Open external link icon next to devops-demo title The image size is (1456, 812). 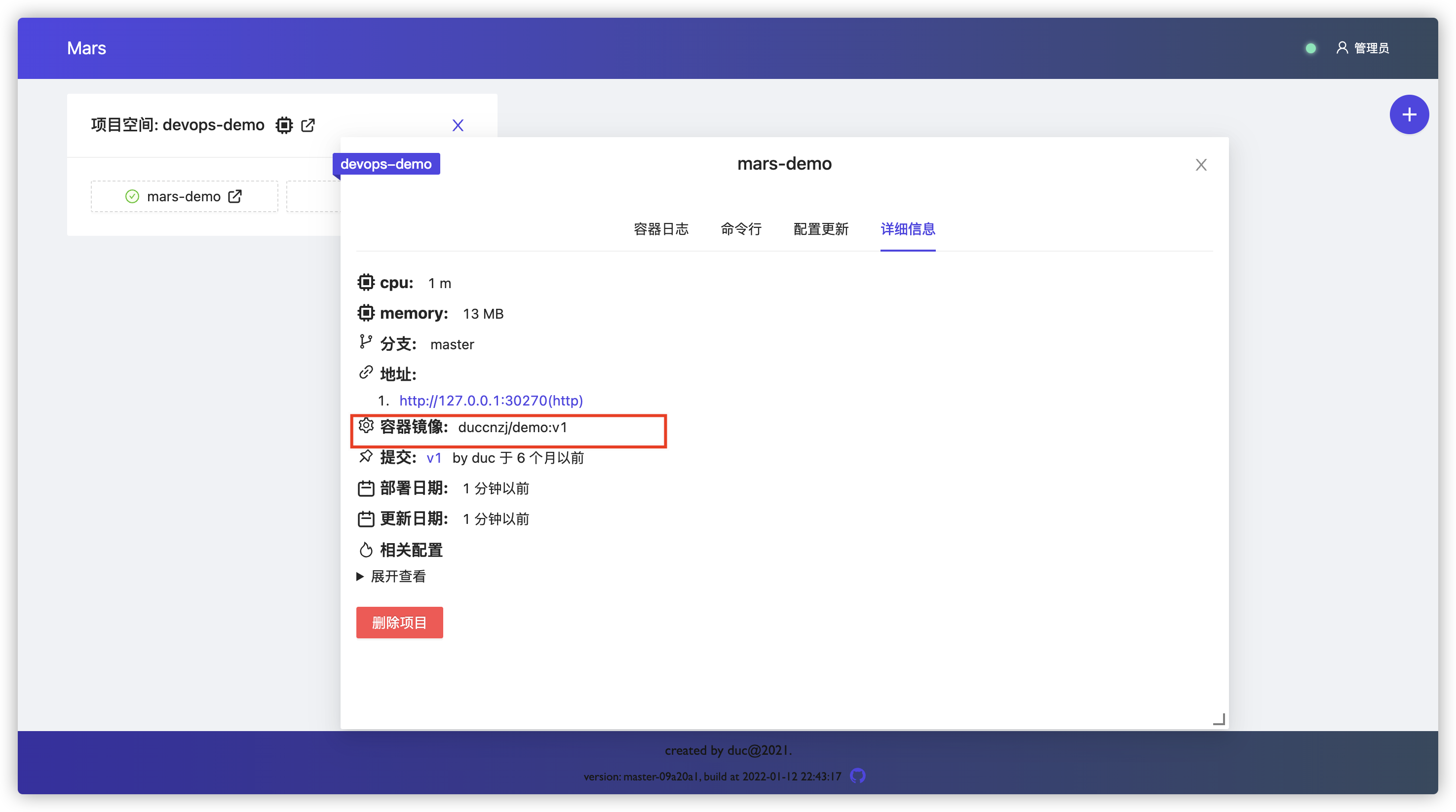[308, 125]
